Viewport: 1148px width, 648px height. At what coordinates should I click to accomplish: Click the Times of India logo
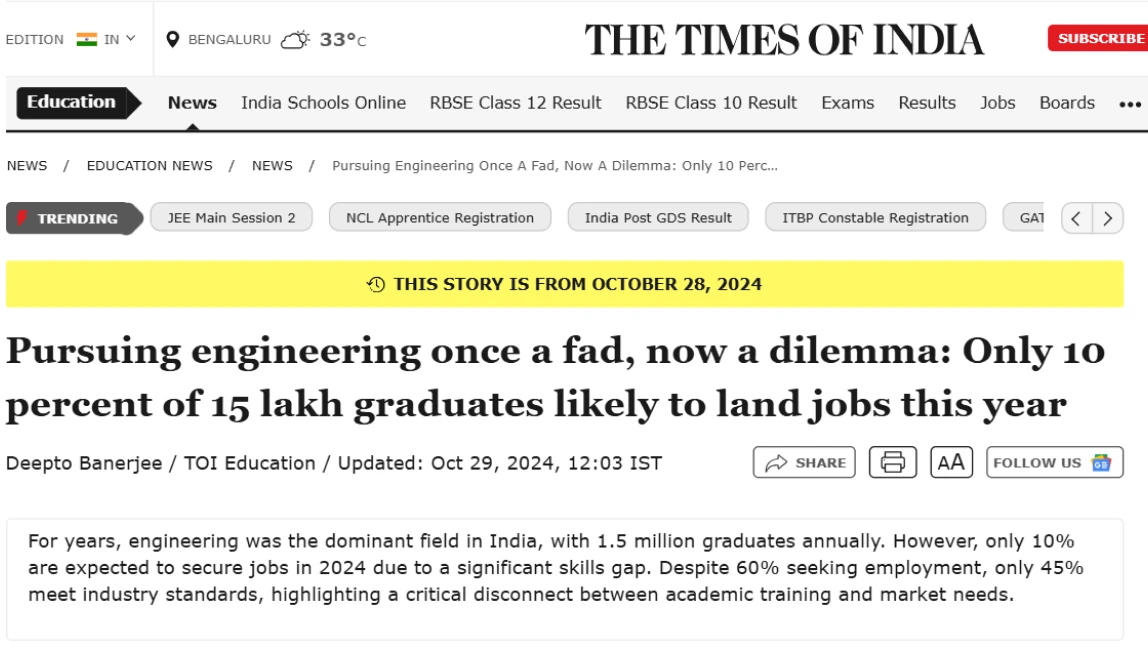(784, 40)
